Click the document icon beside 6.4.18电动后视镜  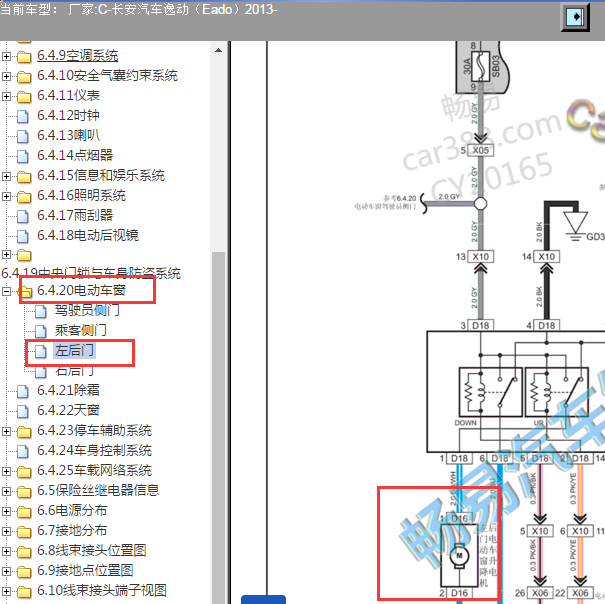coord(23,237)
